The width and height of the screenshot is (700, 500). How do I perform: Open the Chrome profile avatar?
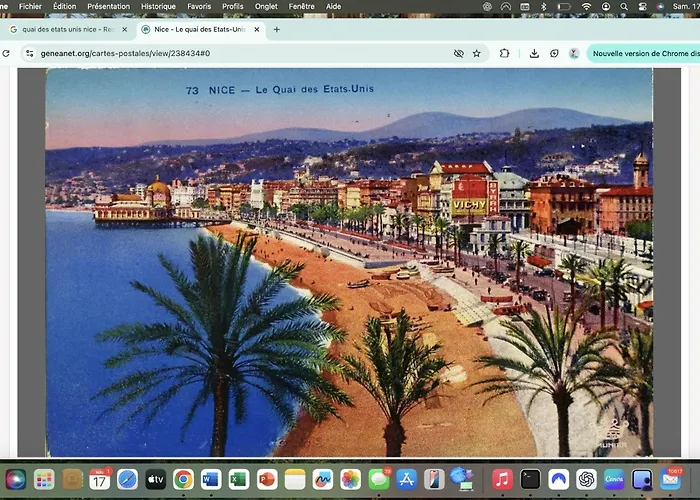click(574, 53)
